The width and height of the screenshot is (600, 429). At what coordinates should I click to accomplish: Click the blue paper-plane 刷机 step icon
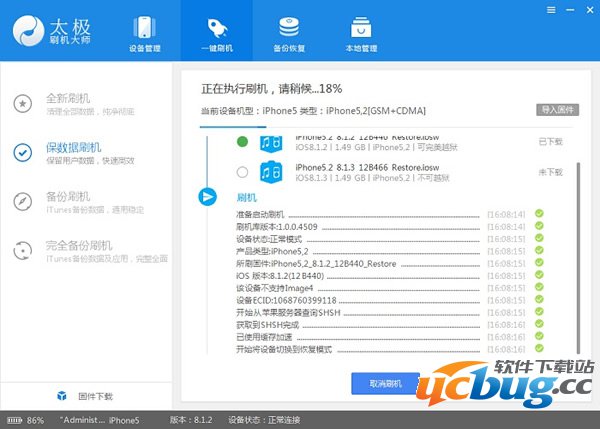[207, 197]
